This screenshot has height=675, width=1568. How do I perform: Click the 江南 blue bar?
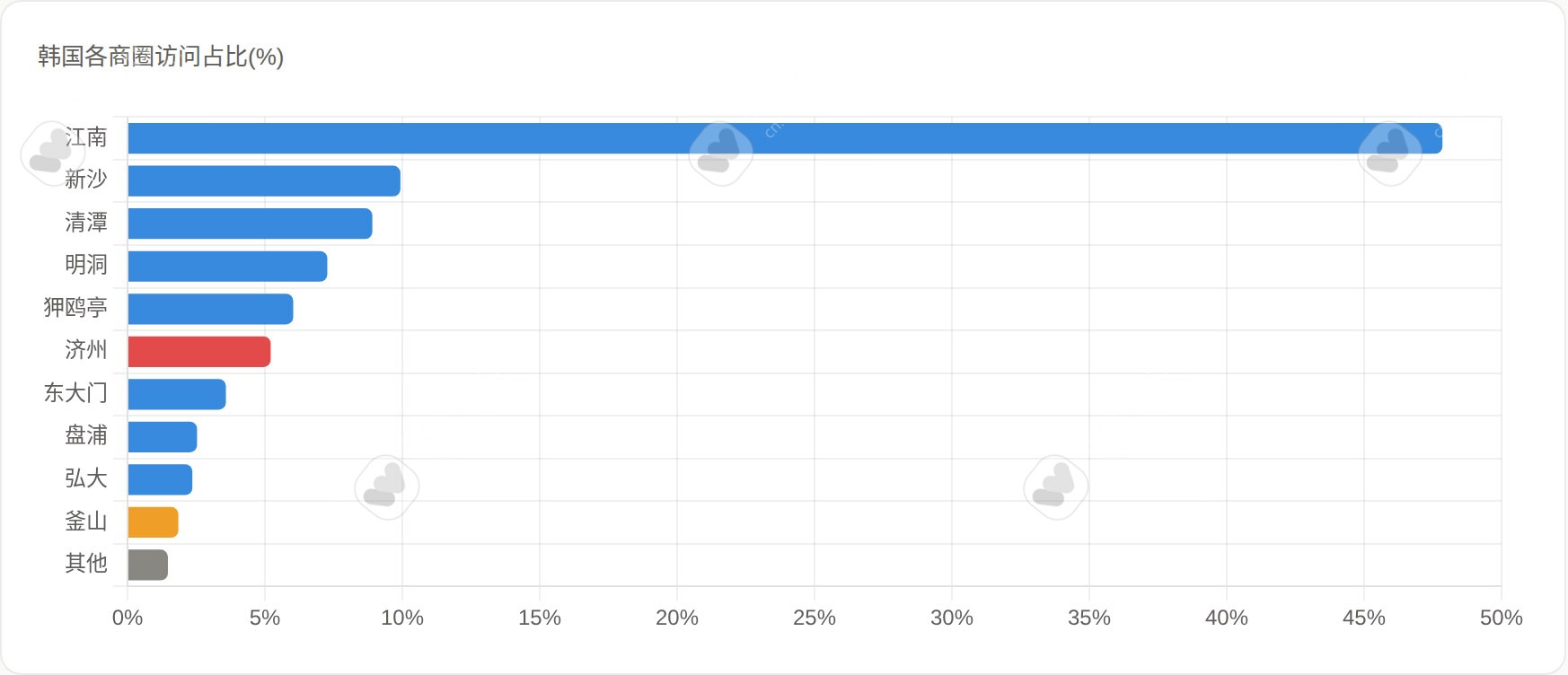pos(785,138)
